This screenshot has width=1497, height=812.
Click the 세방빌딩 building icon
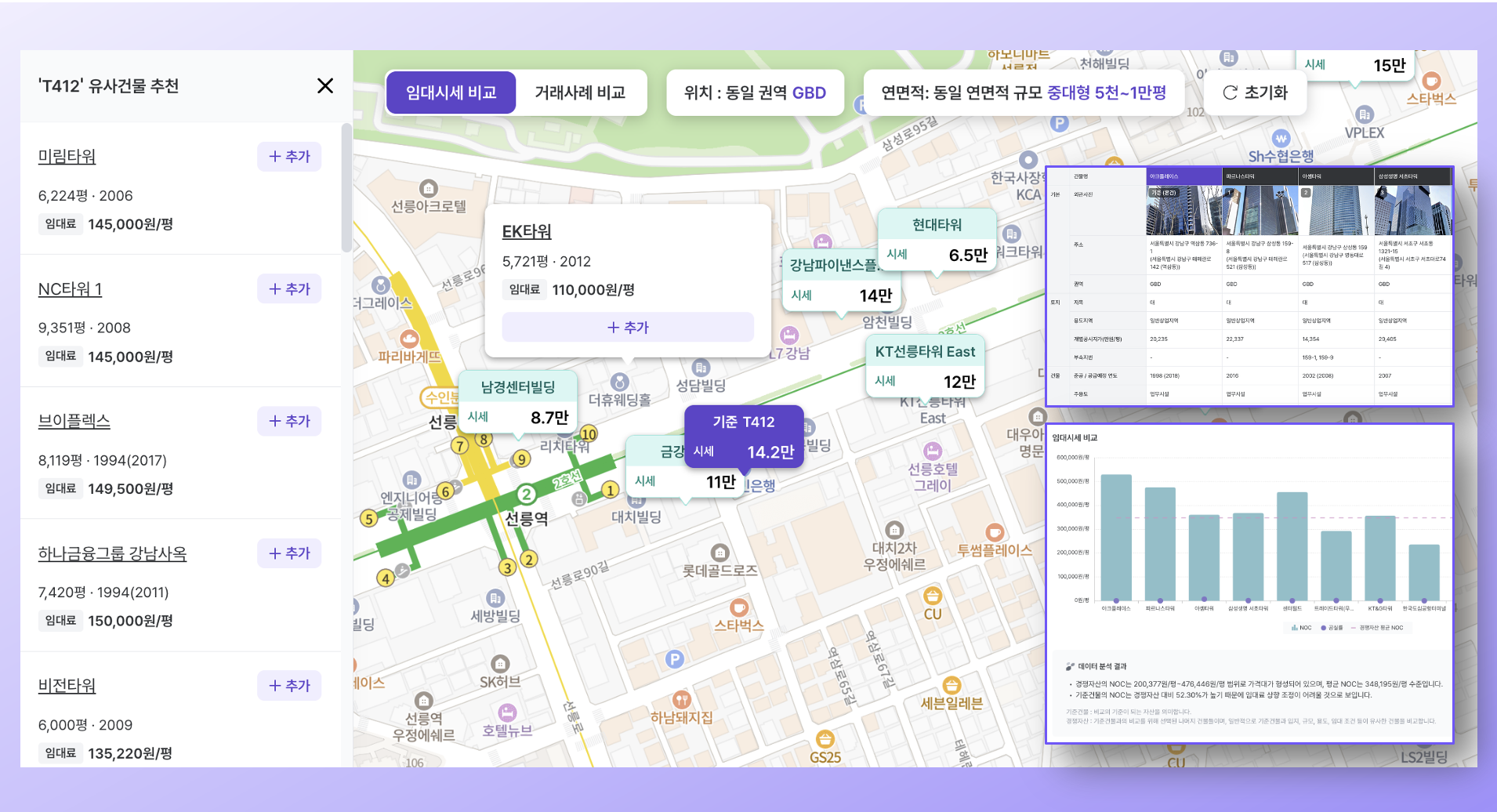(x=495, y=598)
